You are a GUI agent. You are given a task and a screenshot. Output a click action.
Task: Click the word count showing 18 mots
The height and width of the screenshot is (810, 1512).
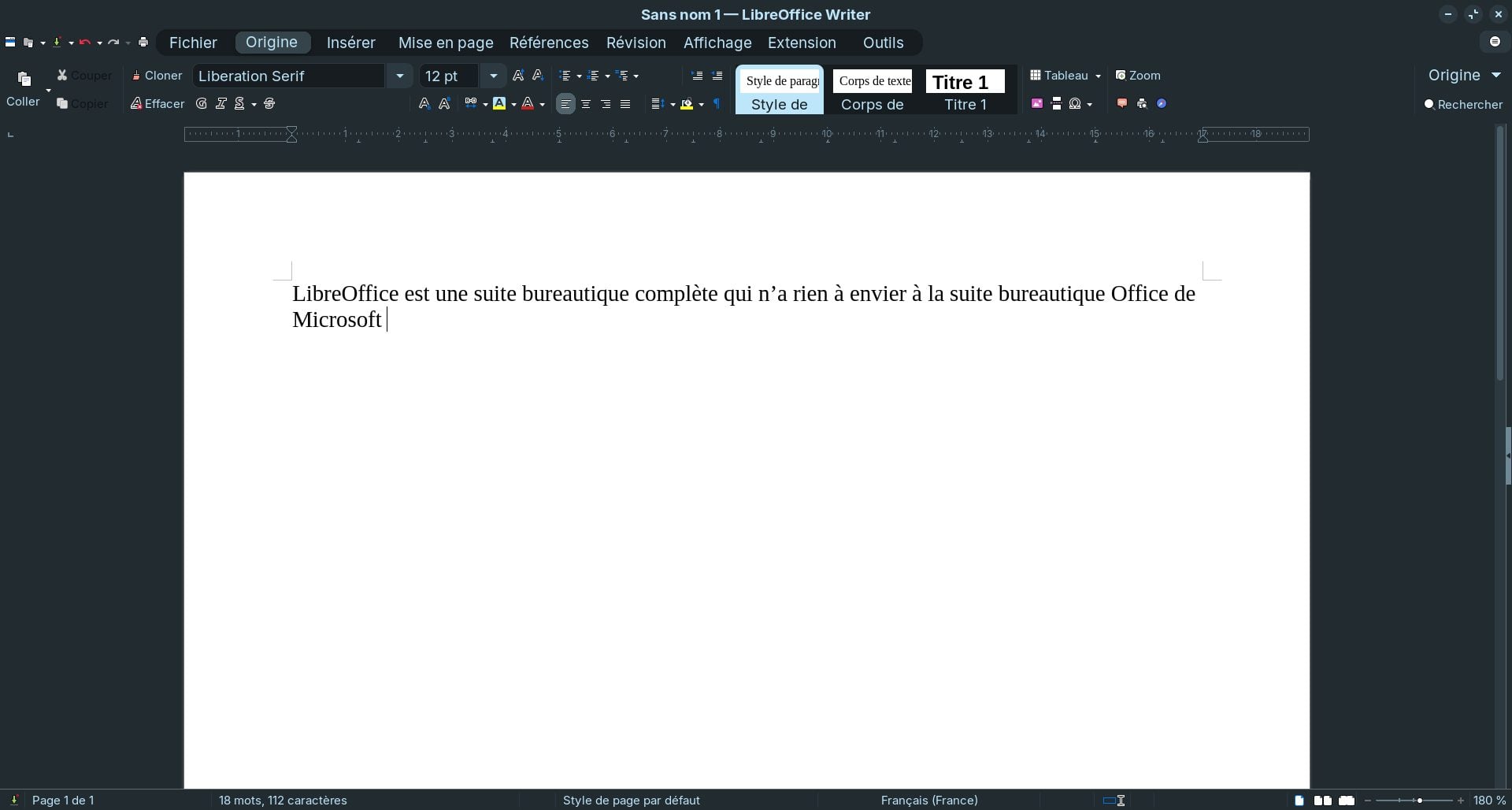(283, 800)
